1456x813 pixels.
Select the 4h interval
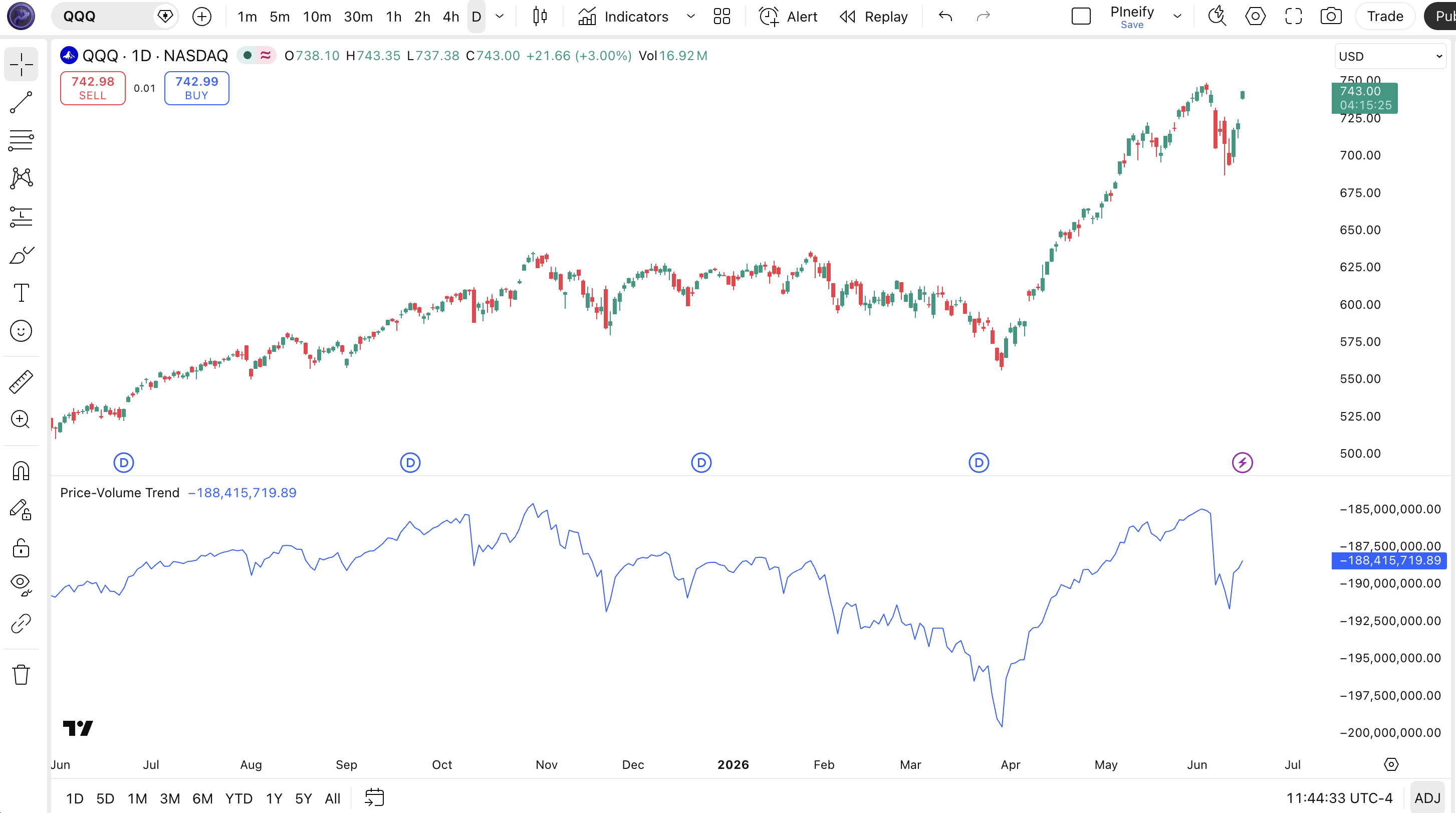pyautogui.click(x=451, y=17)
